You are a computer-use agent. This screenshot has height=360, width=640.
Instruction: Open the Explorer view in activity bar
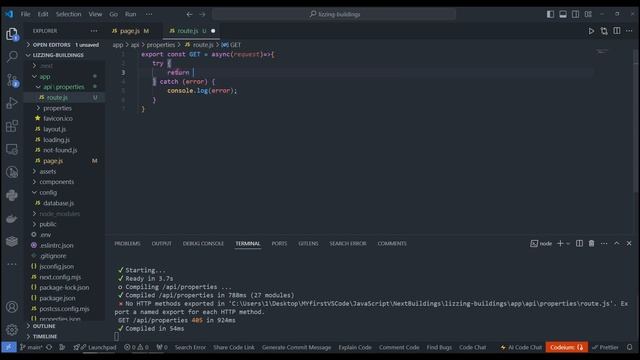[12, 34]
